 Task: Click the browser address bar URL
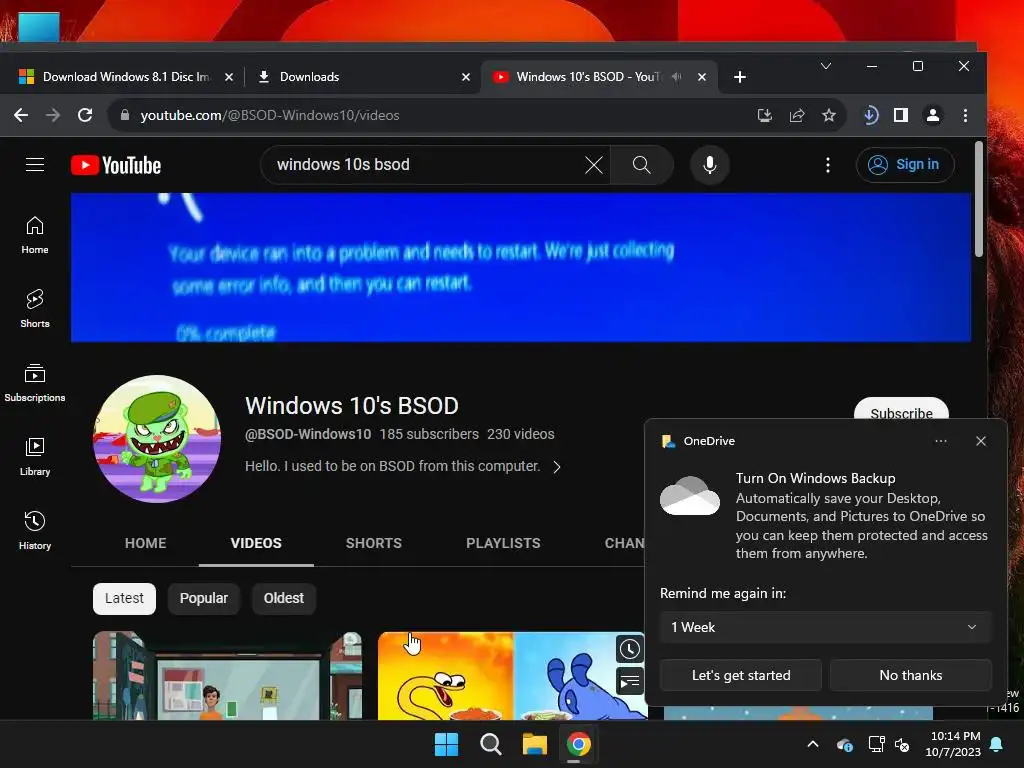point(270,116)
